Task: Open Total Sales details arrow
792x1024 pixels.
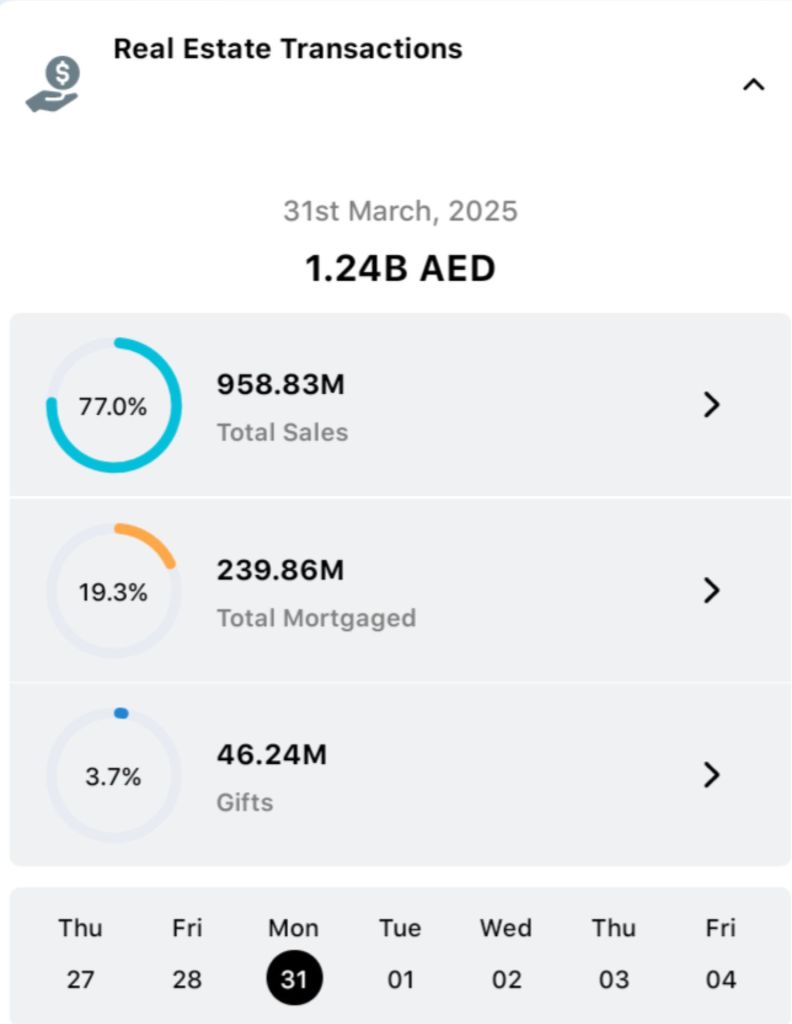Action: [x=711, y=405]
